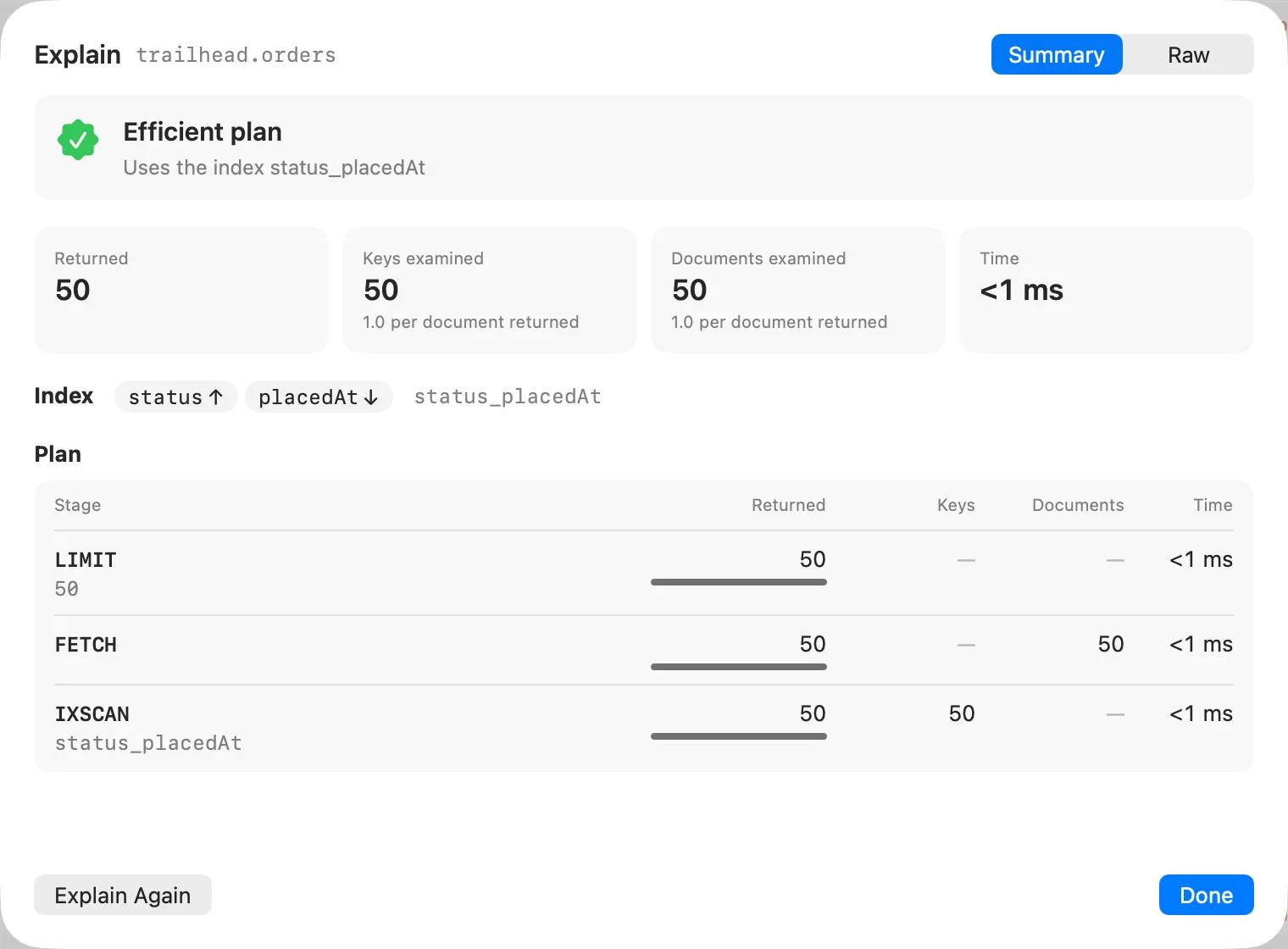Screen dimensions: 1288x949
Task: Click the 'Stage' column header
Action: click(x=78, y=505)
